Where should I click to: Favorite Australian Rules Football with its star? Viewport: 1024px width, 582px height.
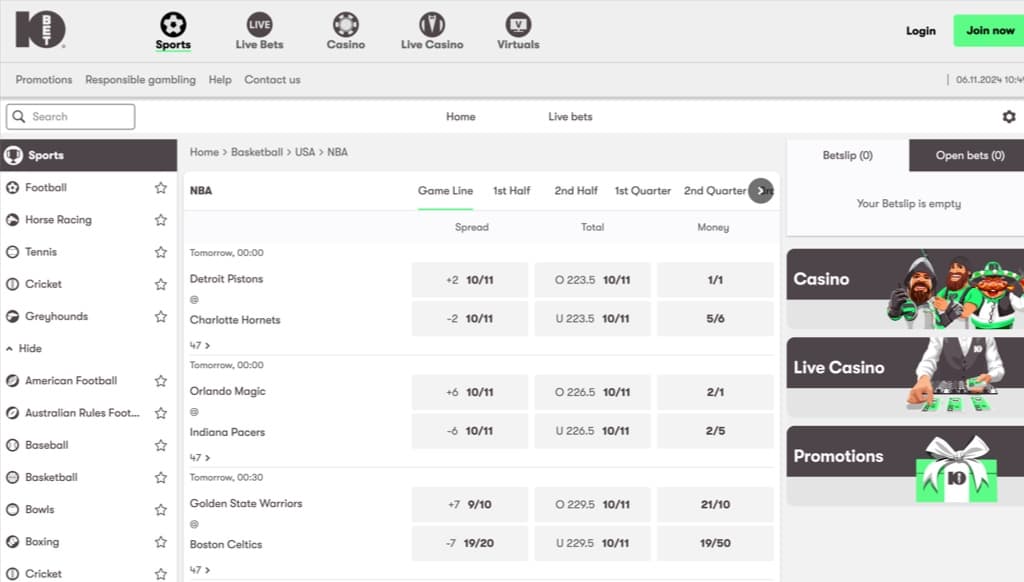[x=161, y=413]
